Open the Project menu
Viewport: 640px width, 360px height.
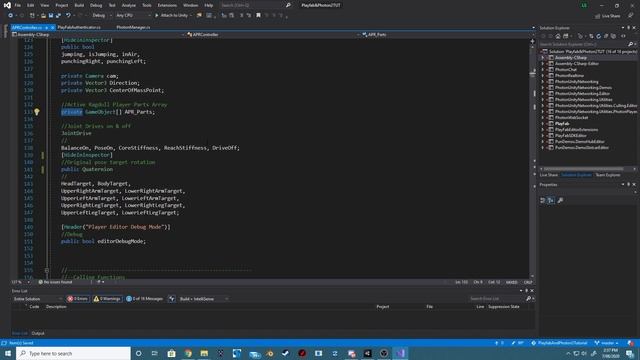[x=62, y=5]
